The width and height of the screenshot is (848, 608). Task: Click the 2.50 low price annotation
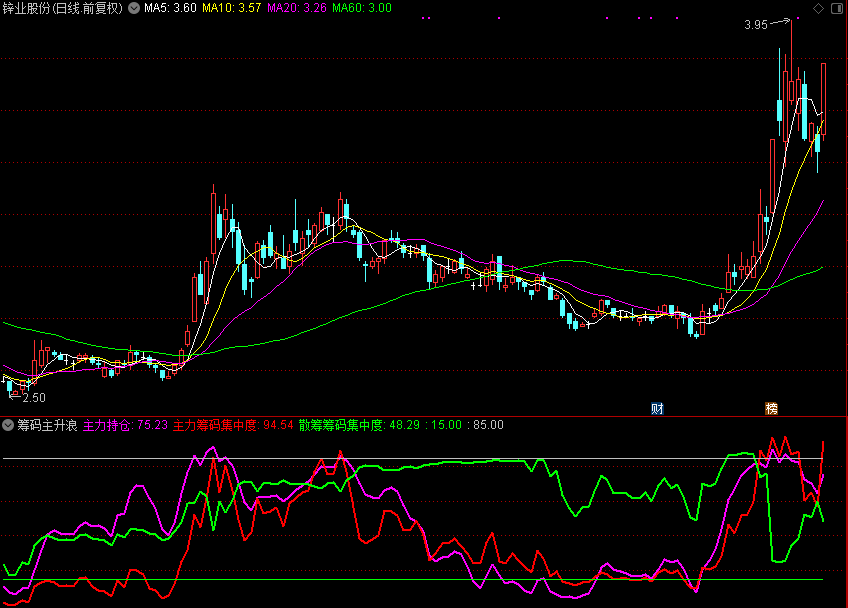(x=33, y=397)
